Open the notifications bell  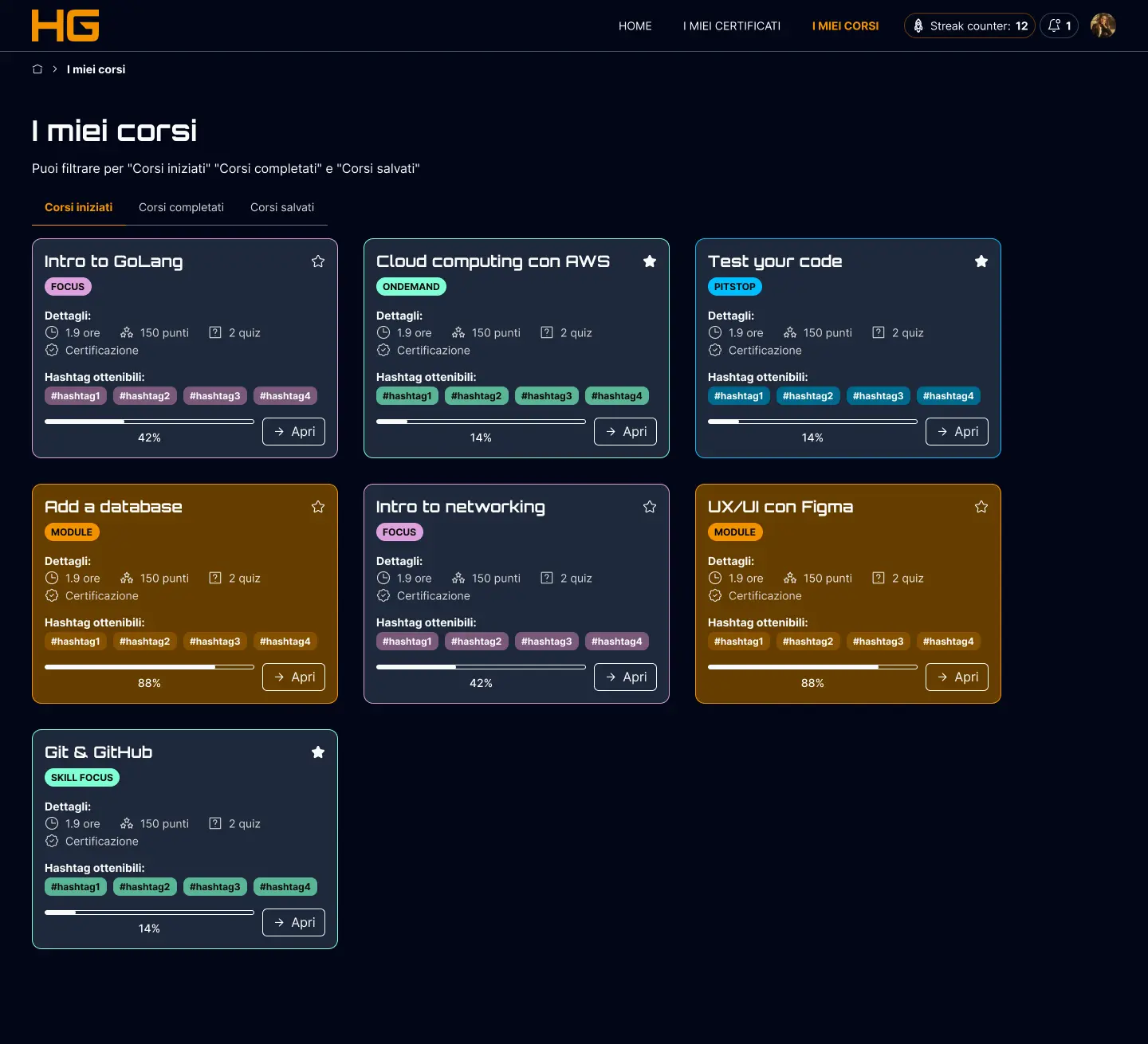point(1059,26)
